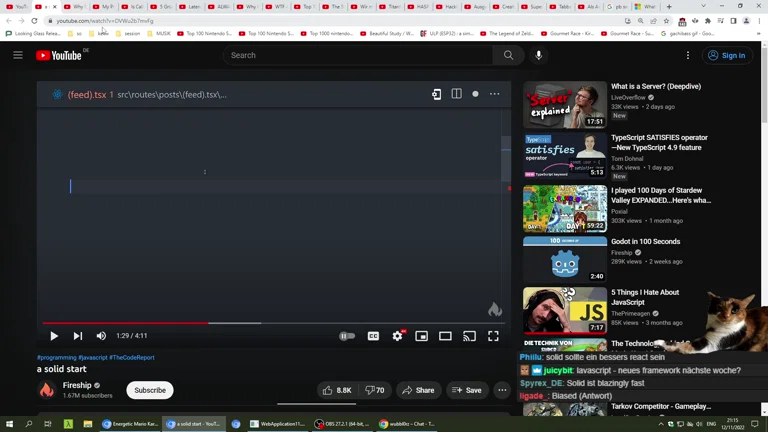The height and width of the screenshot is (432, 768).
Task: Cast video to TV
Action: (469, 336)
